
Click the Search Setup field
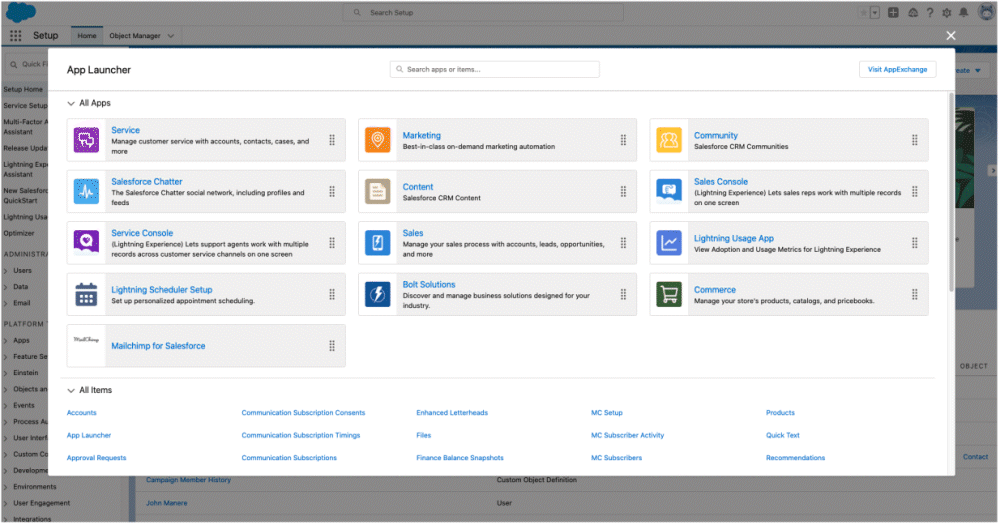[x=483, y=13]
